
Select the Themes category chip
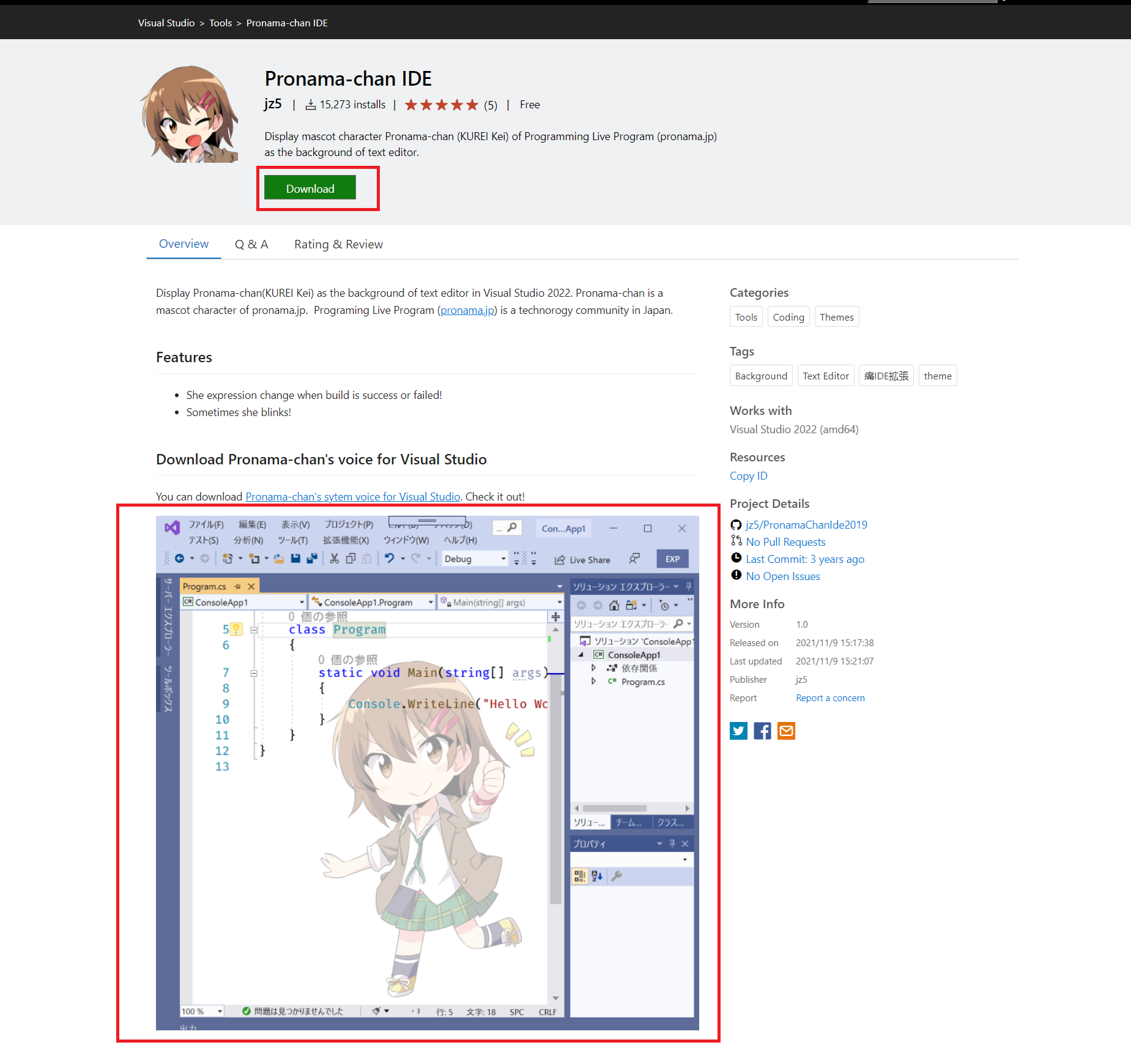pos(837,317)
